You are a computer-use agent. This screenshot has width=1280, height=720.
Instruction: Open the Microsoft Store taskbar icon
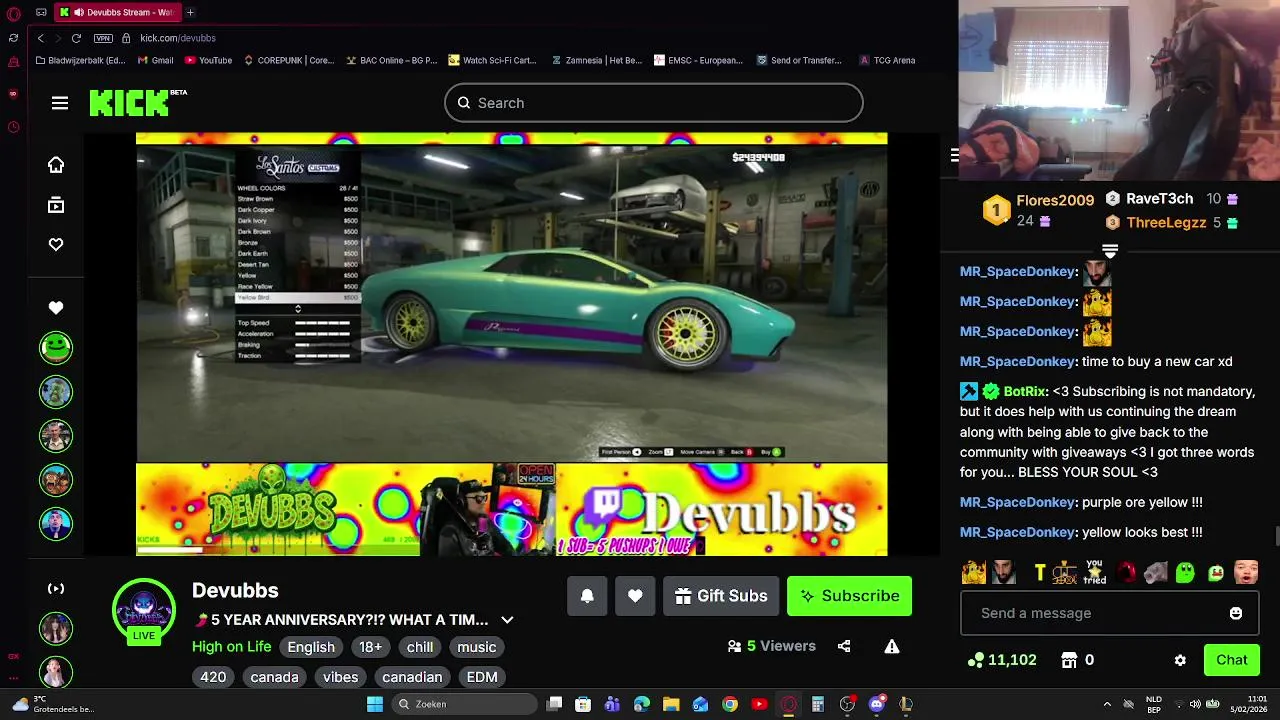tap(583, 704)
